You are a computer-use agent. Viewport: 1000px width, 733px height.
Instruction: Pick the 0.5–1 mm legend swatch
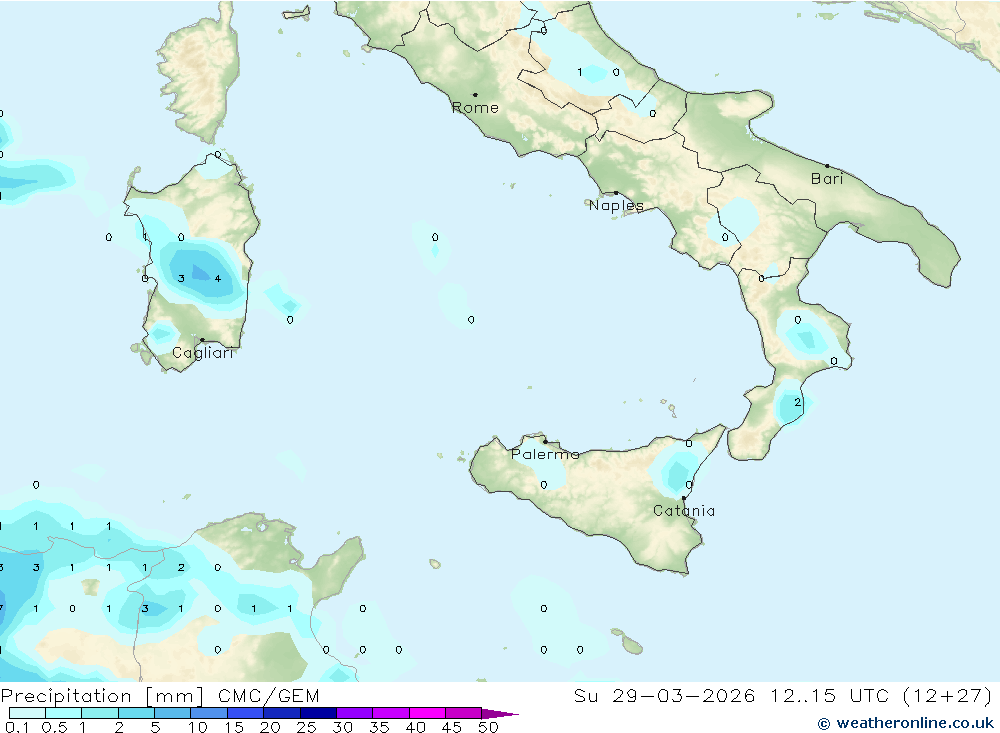(64, 713)
